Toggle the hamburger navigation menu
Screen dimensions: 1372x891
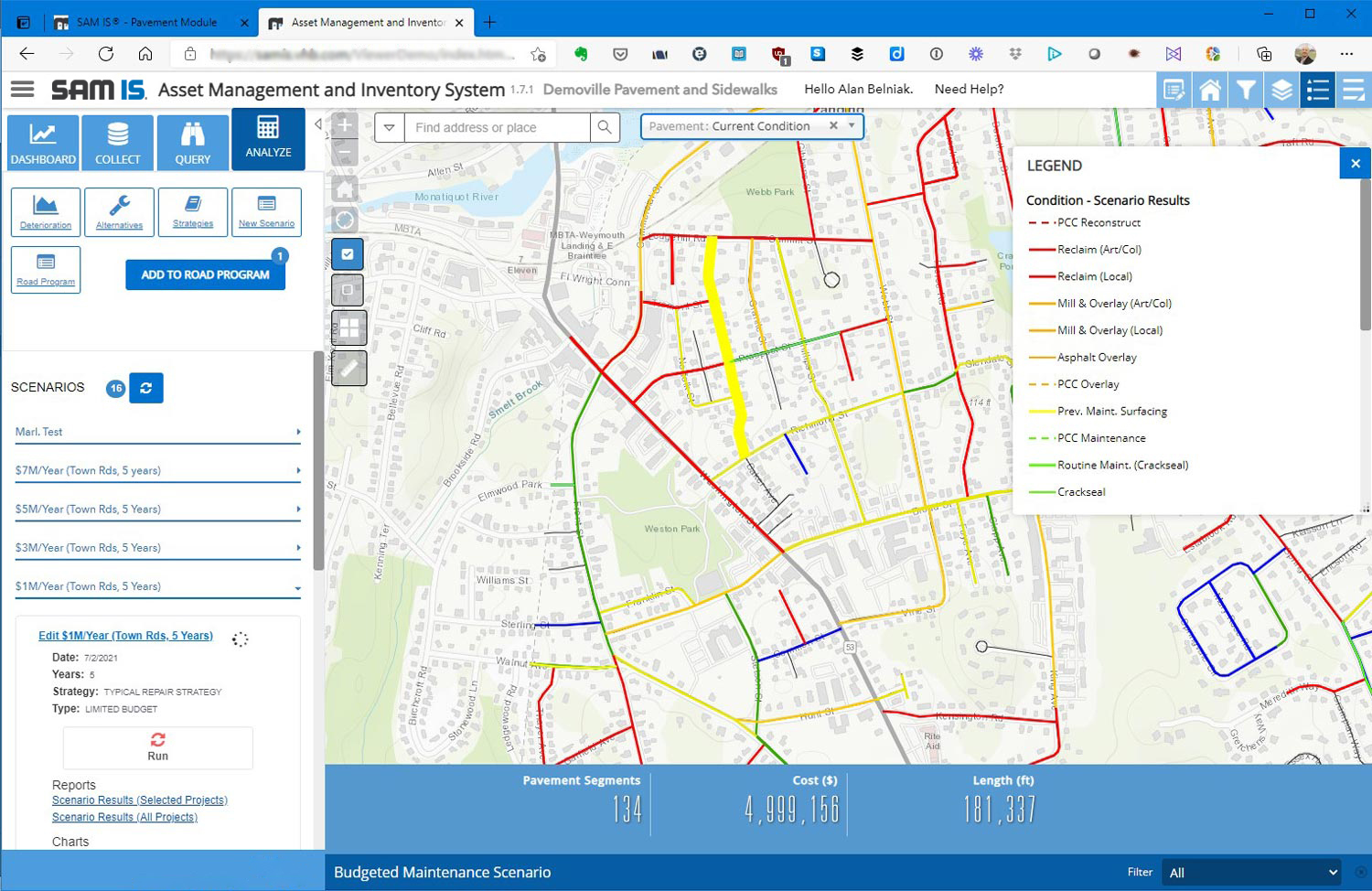[x=22, y=89]
